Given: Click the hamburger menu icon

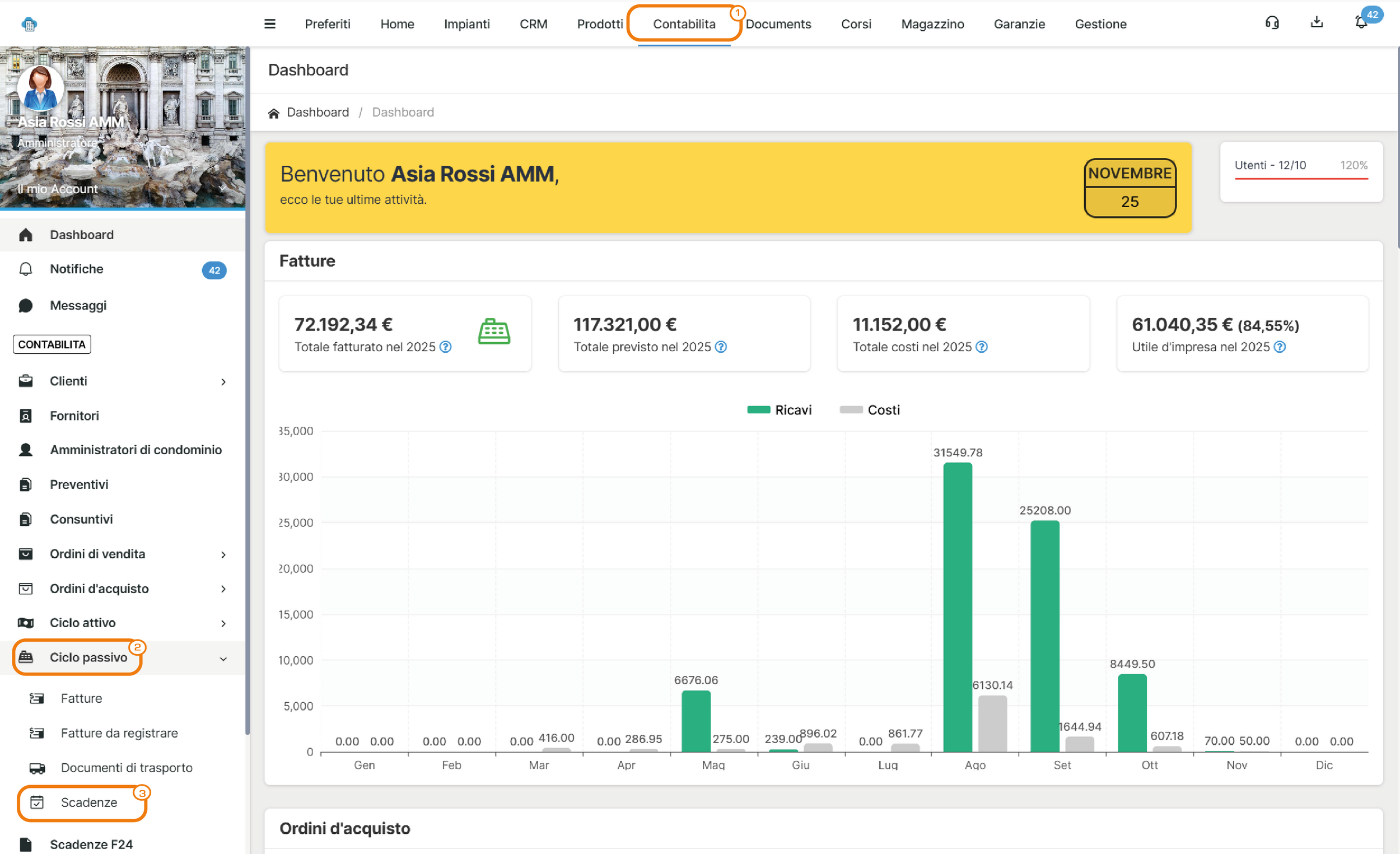Looking at the screenshot, I should click(x=270, y=24).
